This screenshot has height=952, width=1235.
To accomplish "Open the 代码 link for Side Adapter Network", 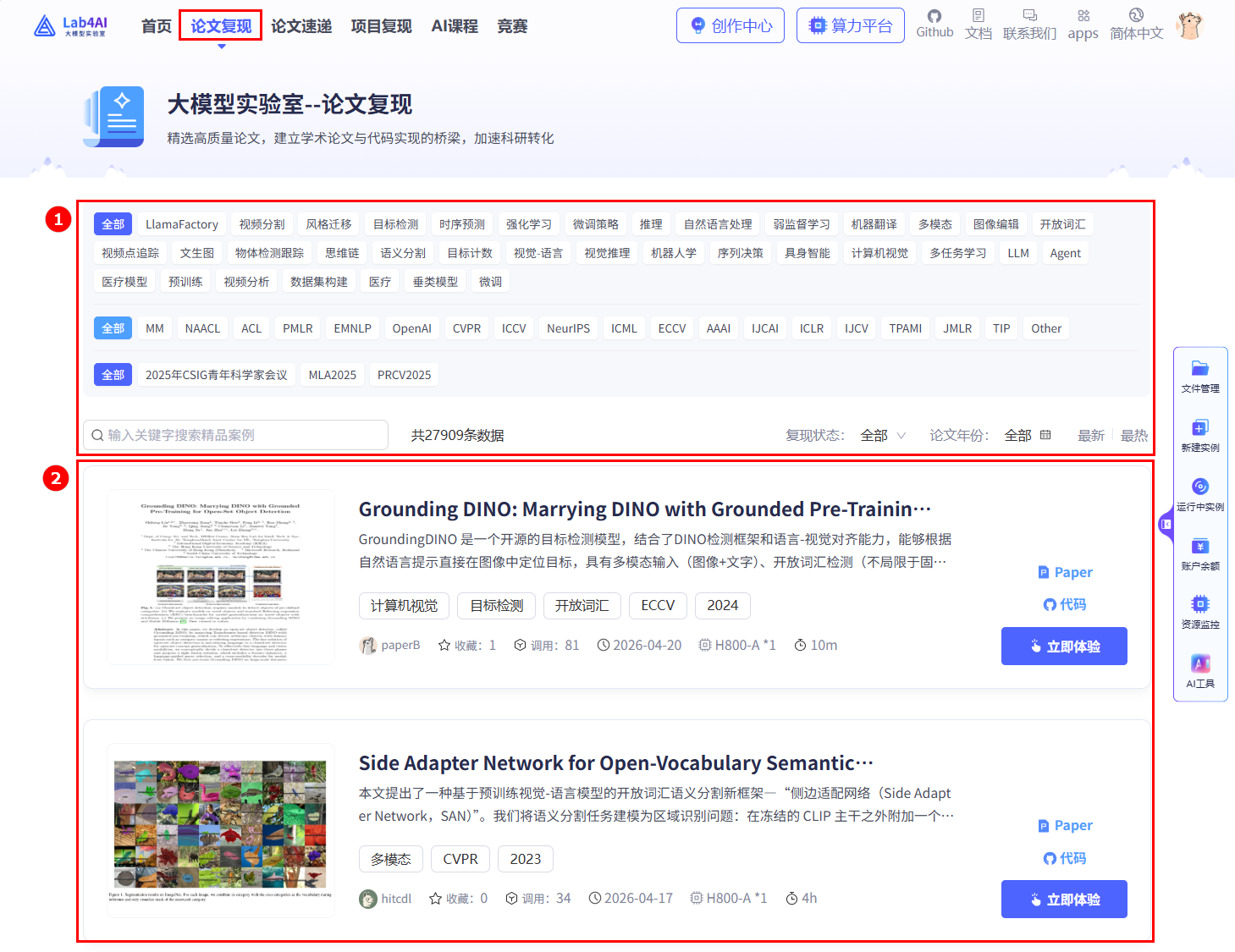I will 1065,858.
